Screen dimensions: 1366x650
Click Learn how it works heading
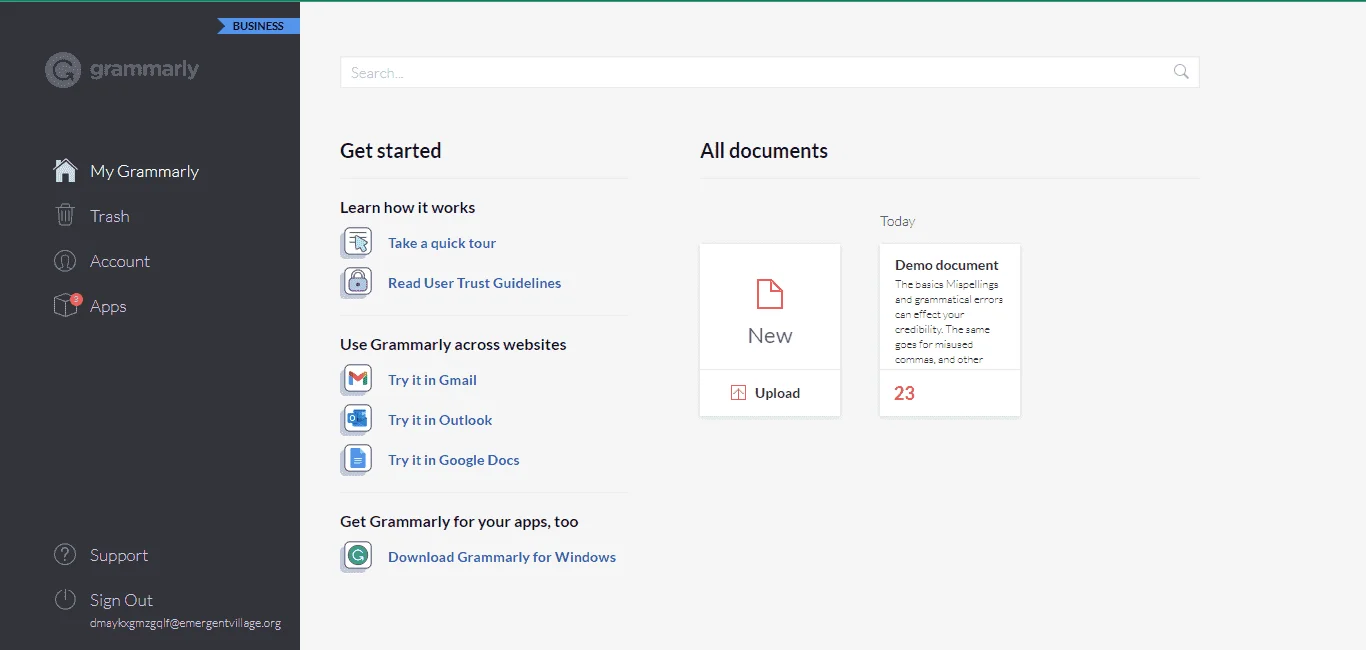(407, 207)
